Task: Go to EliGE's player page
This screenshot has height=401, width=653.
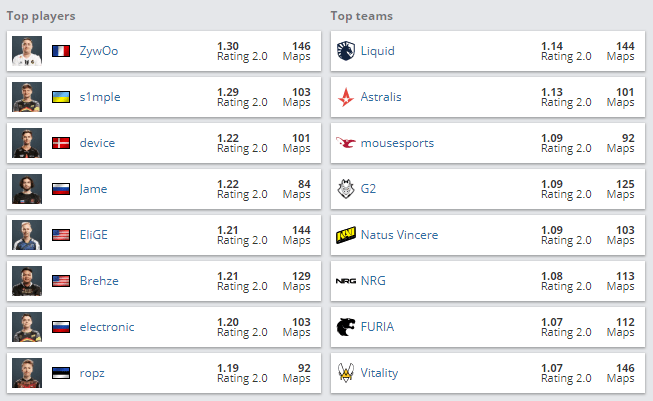Action: coord(96,235)
